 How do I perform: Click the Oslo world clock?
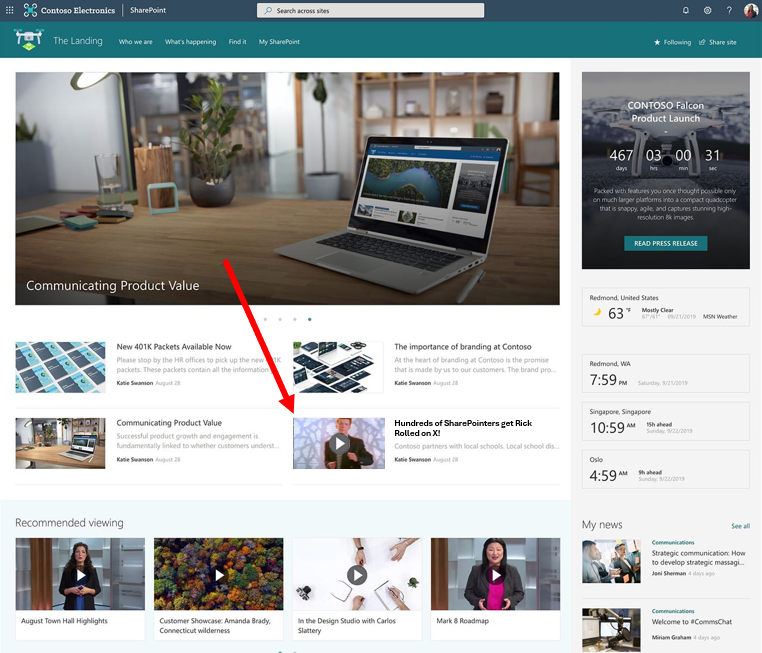[666, 469]
